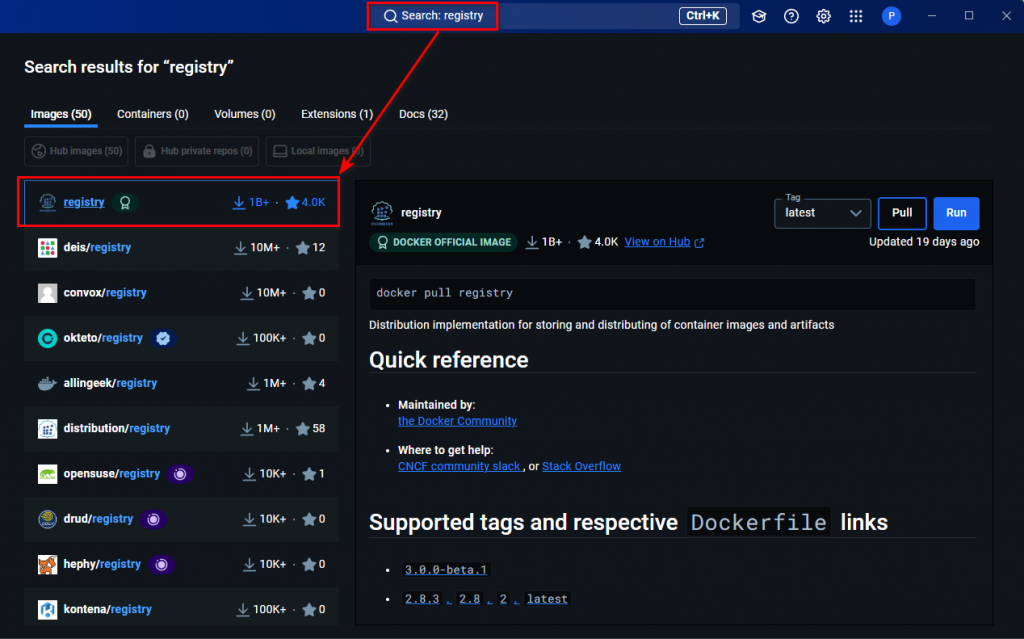Click the Pull button
Screen dimensions: 1024x639
[902, 213]
